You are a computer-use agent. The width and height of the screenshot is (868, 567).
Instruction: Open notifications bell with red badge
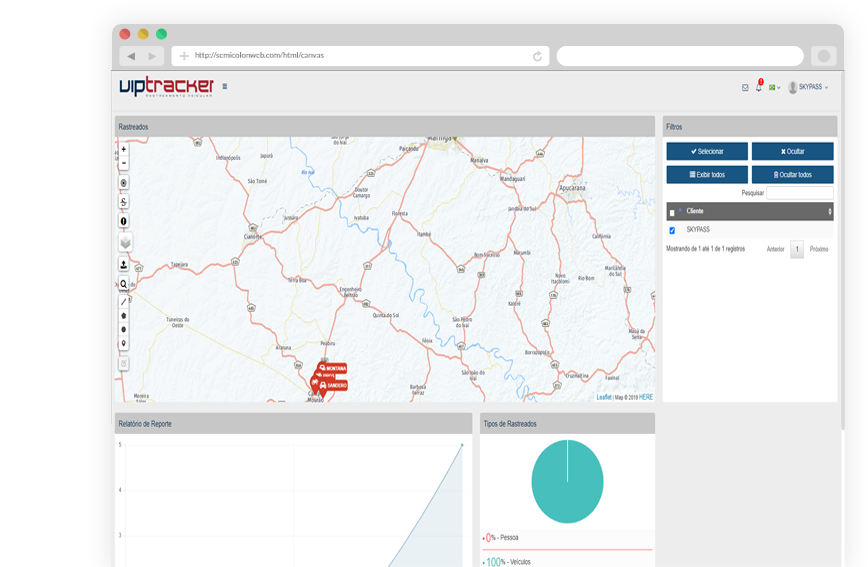[x=758, y=87]
